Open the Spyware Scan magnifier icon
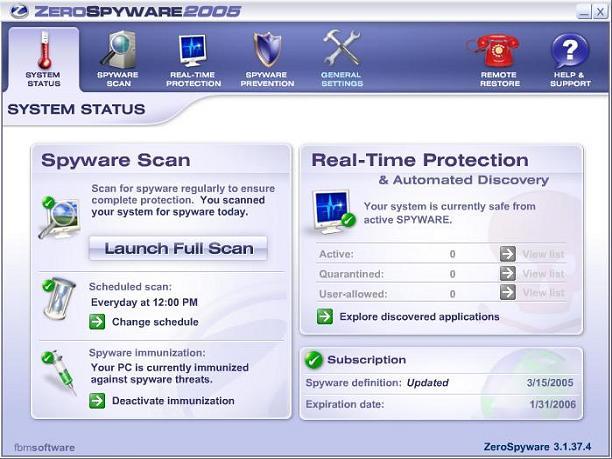 pyautogui.click(x=118, y=50)
